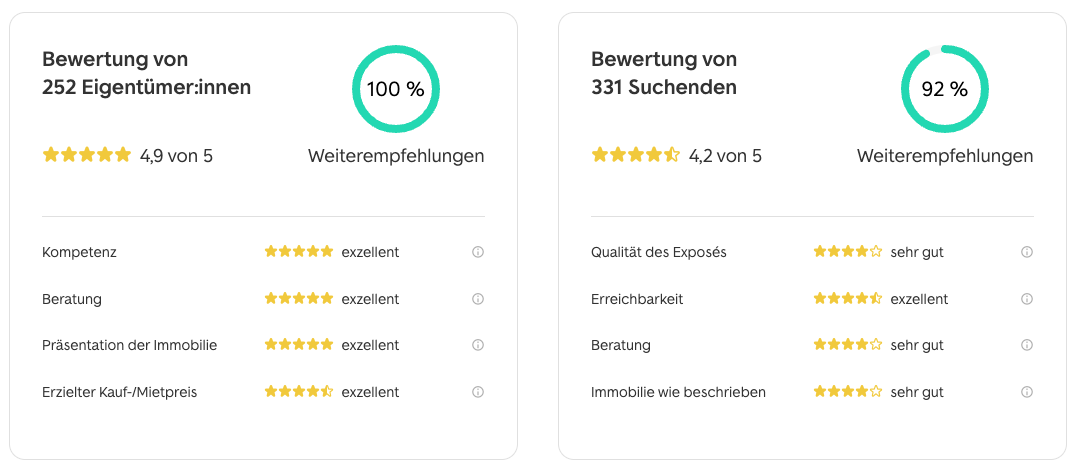
Task: Click the Erzielter Kauf-/Mietpreis label
Action: pos(120,392)
